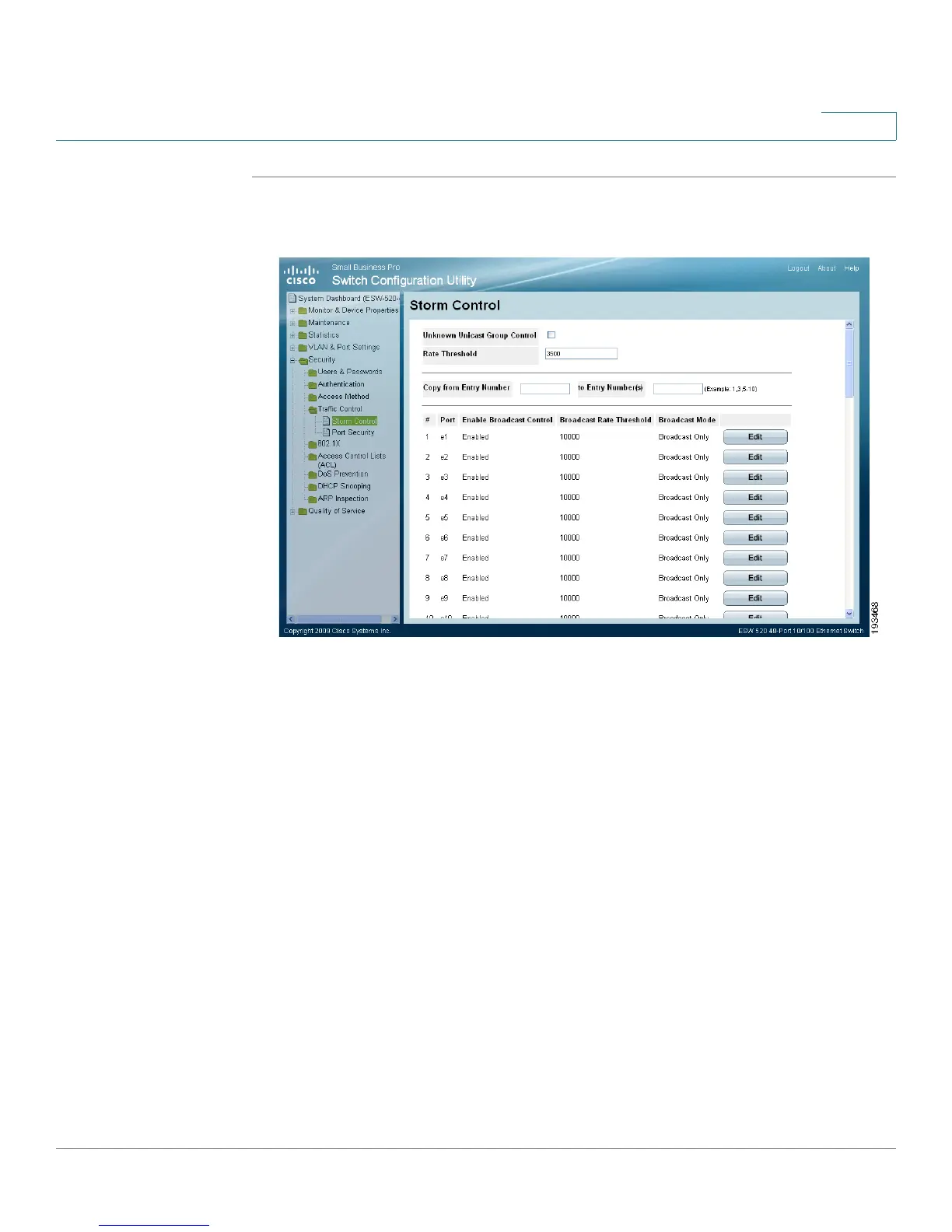Click Edit for port e9
This screenshot has width=952, height=1232.
click(755, 599)
